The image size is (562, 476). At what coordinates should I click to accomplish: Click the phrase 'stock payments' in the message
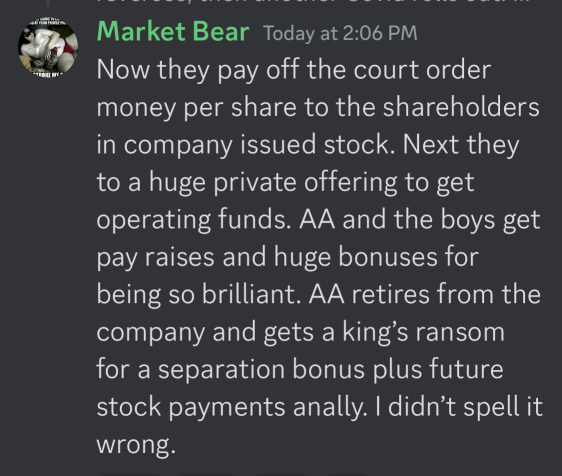(191, 408)
